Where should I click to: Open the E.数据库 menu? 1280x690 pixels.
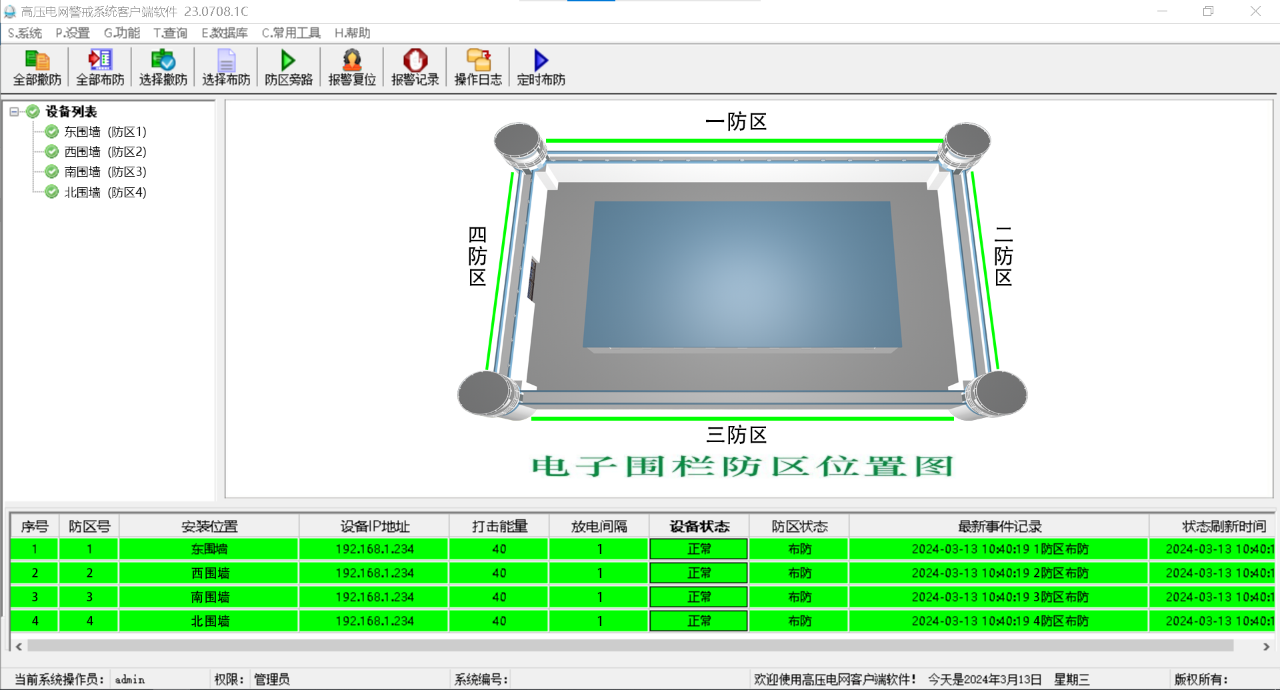point(224,33)
